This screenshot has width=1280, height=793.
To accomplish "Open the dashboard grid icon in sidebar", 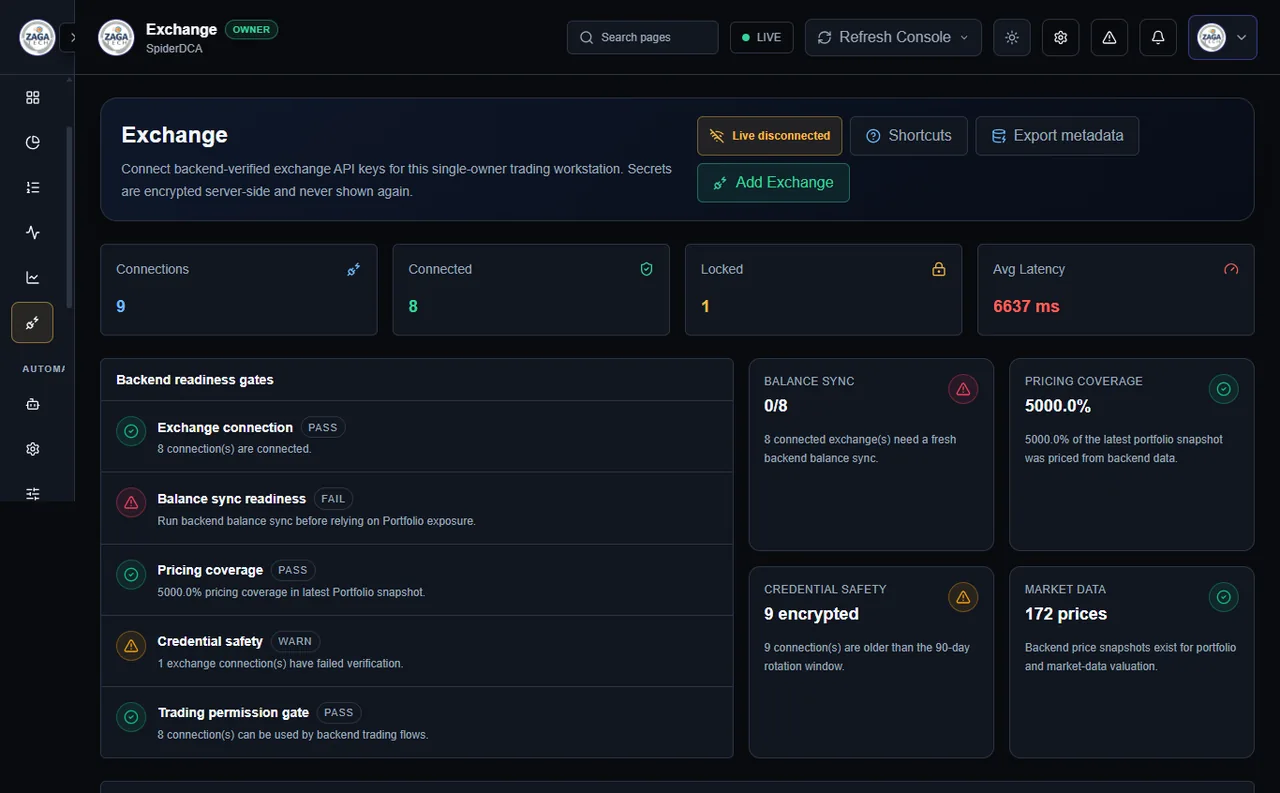I will [x=33, y=97].
